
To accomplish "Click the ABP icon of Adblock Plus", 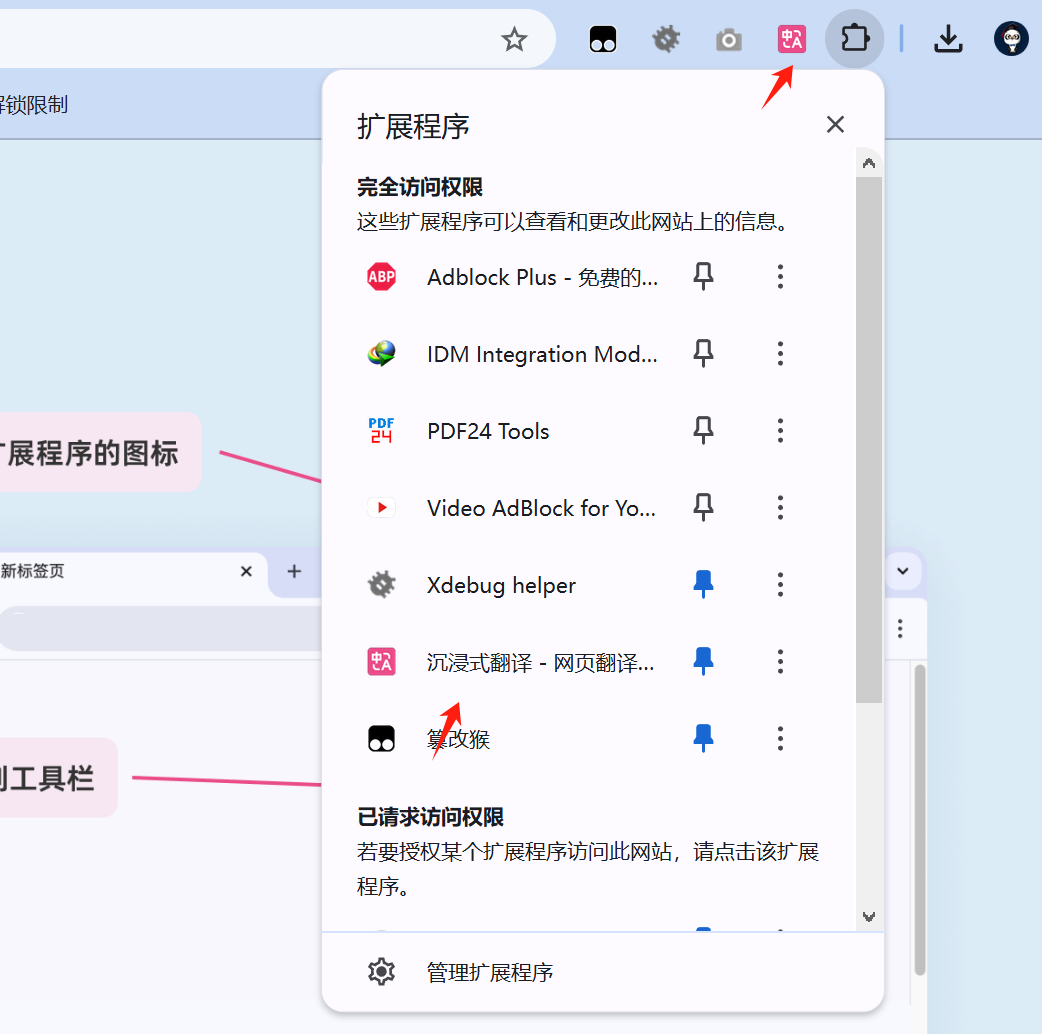I will [x=381, y=276].
